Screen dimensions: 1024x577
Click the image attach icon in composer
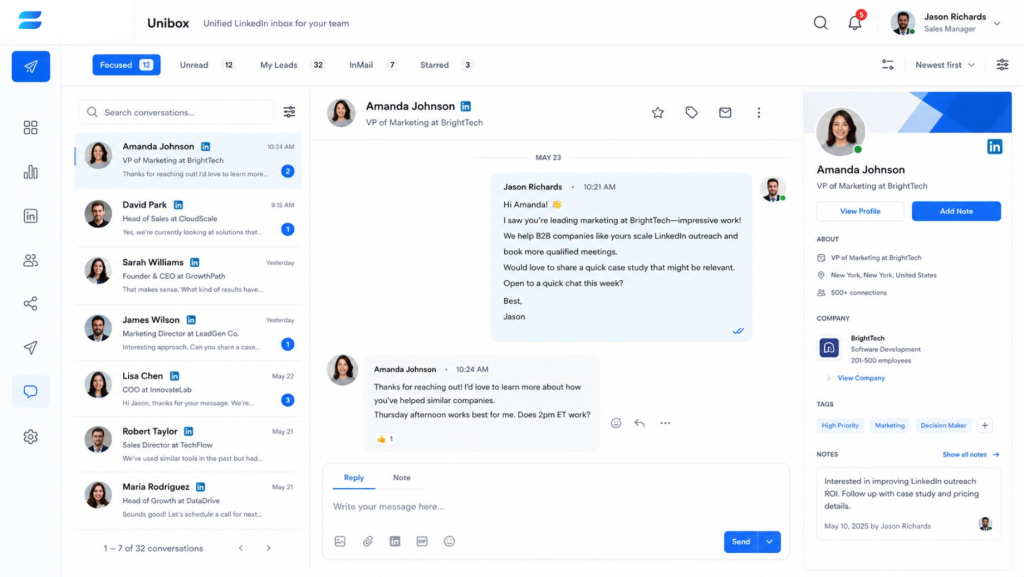(340, 541)
